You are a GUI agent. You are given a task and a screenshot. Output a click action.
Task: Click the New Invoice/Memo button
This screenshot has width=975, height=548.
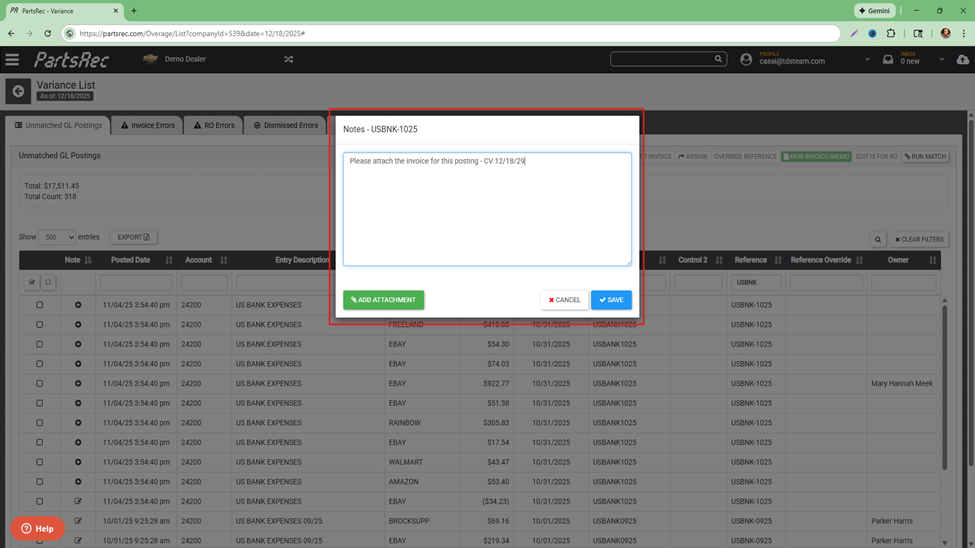pyautogui.click(x=816, y=157)
